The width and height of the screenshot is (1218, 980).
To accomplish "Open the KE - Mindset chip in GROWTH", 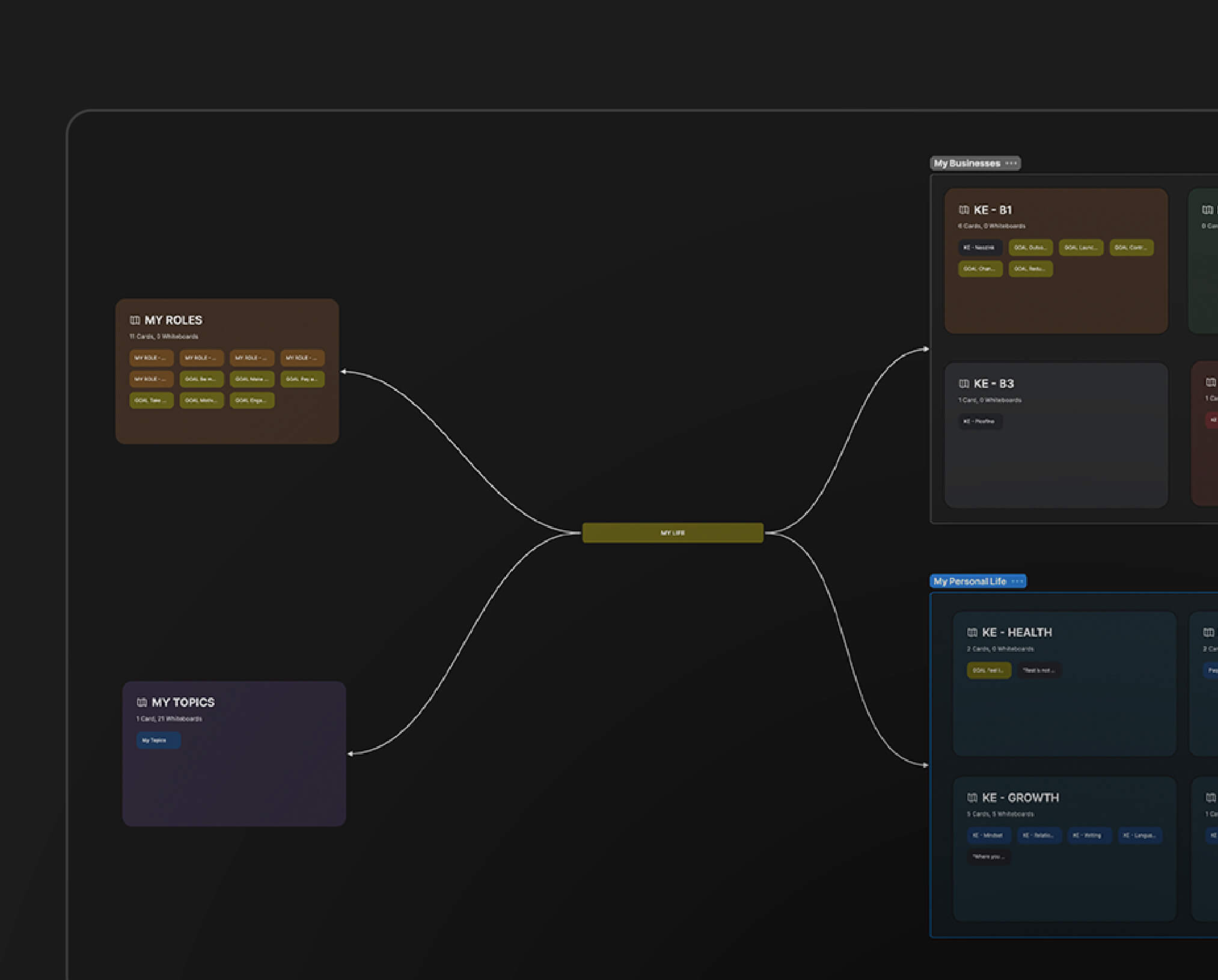I will 988,836.
